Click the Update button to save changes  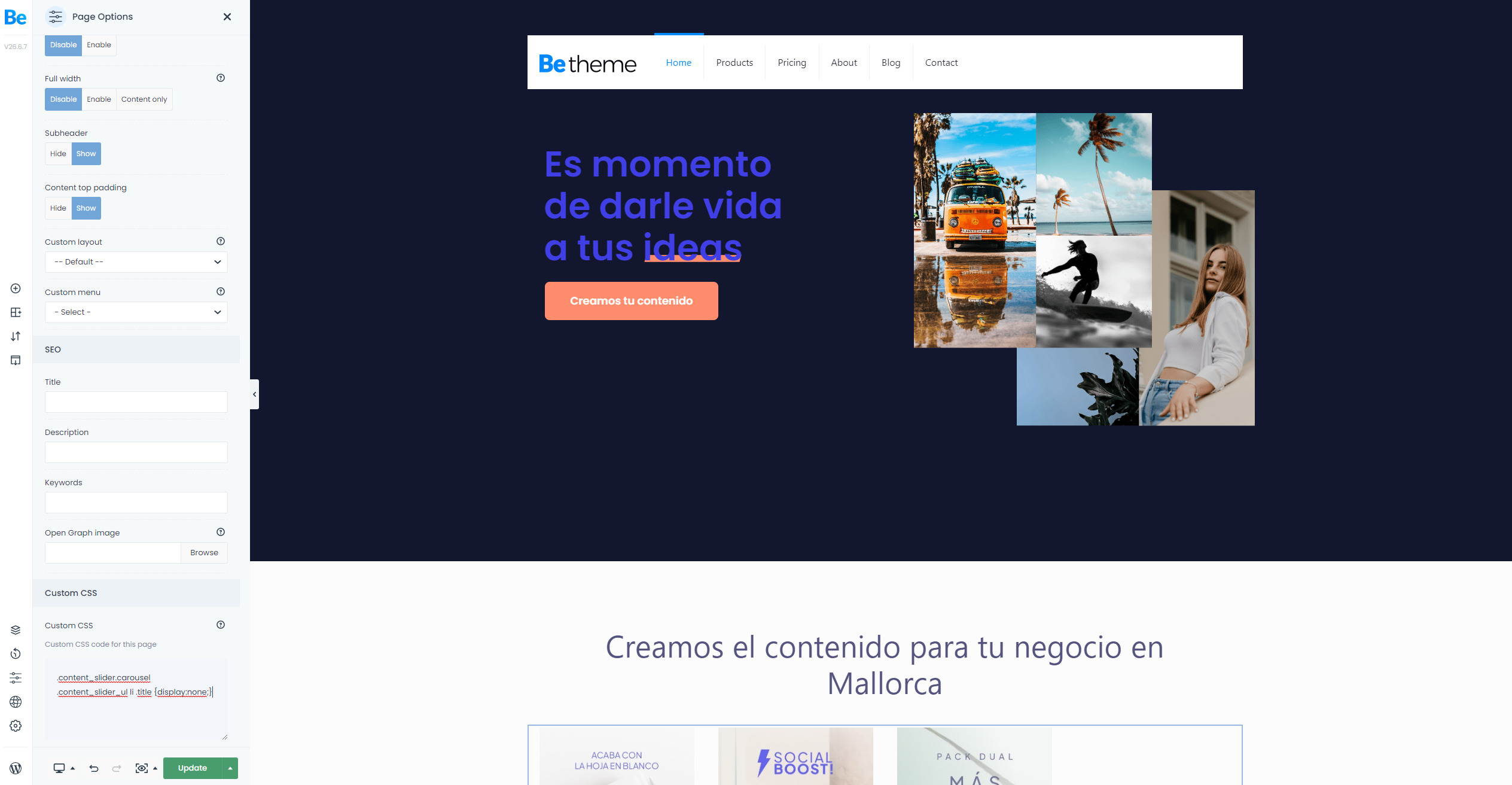(x=192, y=768)
